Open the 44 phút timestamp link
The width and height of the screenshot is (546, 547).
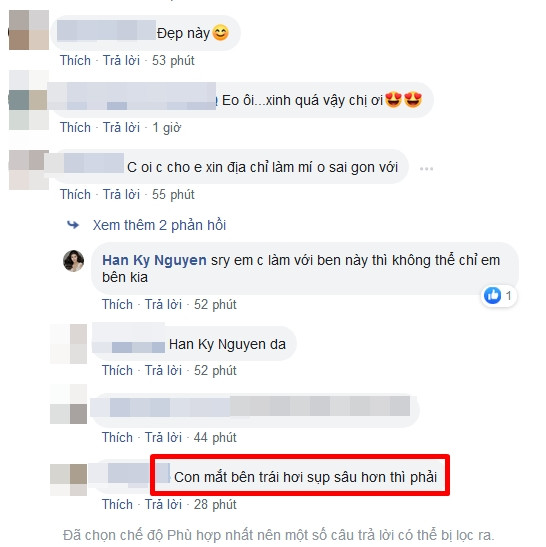tap(215, 437)
